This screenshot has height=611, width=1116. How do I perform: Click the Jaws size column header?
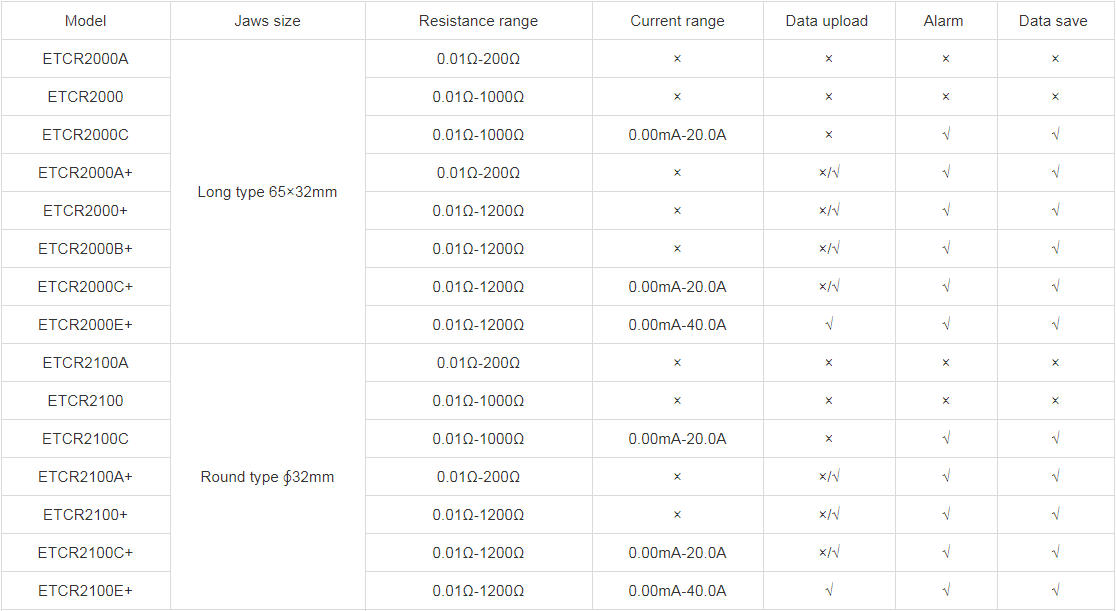(267, 21)
